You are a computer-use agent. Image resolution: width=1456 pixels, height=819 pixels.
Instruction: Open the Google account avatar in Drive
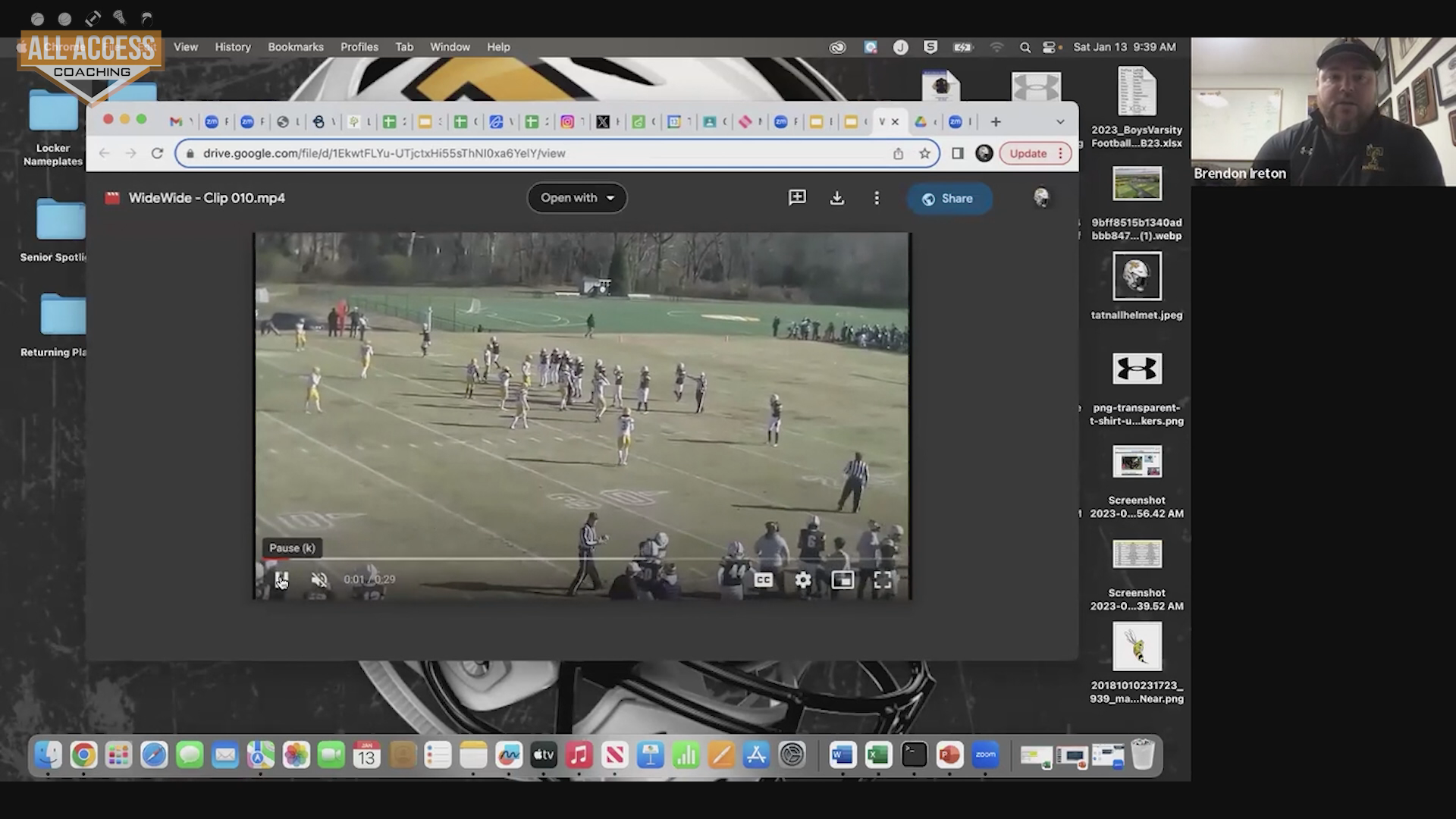click(1041, 198)
